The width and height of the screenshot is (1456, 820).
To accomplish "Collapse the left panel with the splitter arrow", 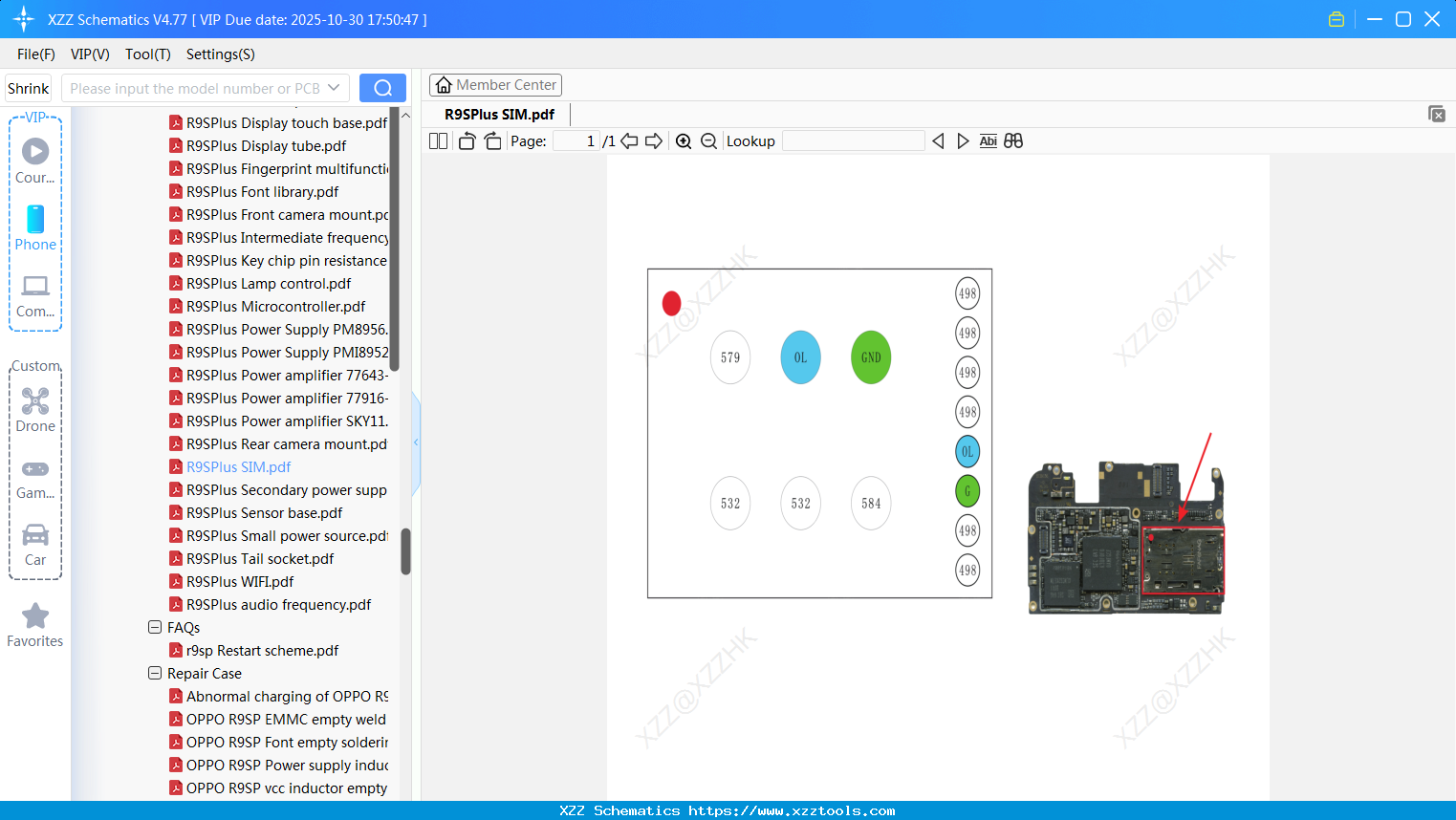I will point(416,442).
